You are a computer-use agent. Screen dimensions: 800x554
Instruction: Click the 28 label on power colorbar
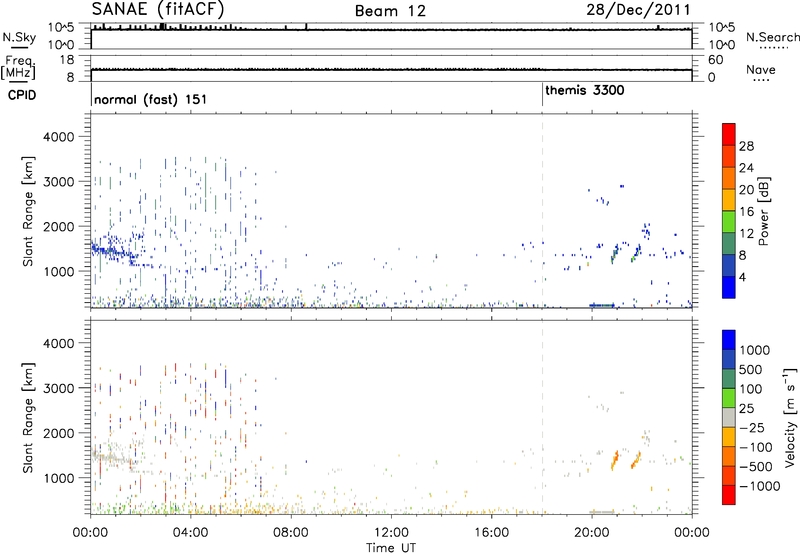coord(746,146)
